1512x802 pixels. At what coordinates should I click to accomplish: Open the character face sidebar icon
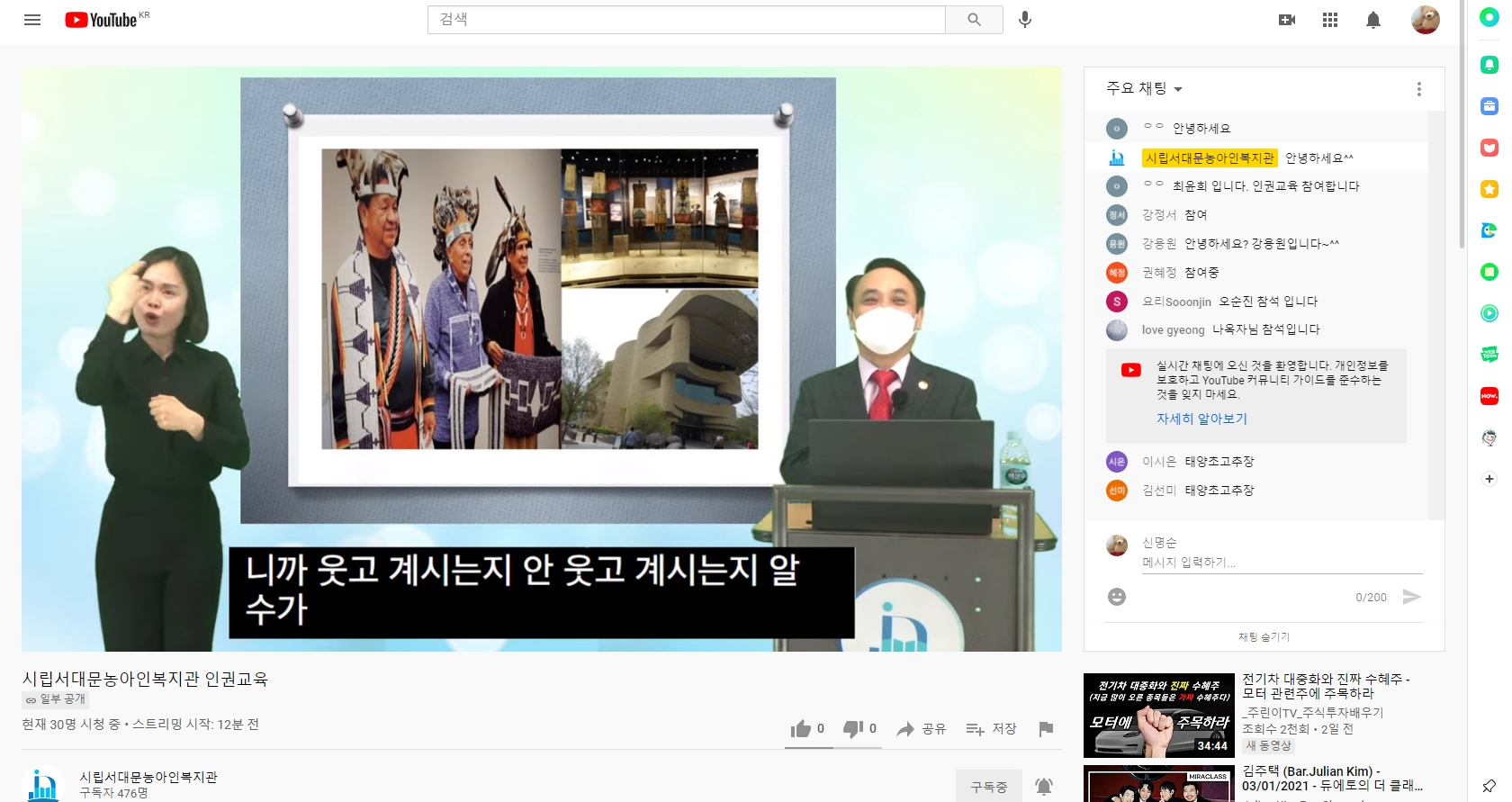(x=1489, y=437)
